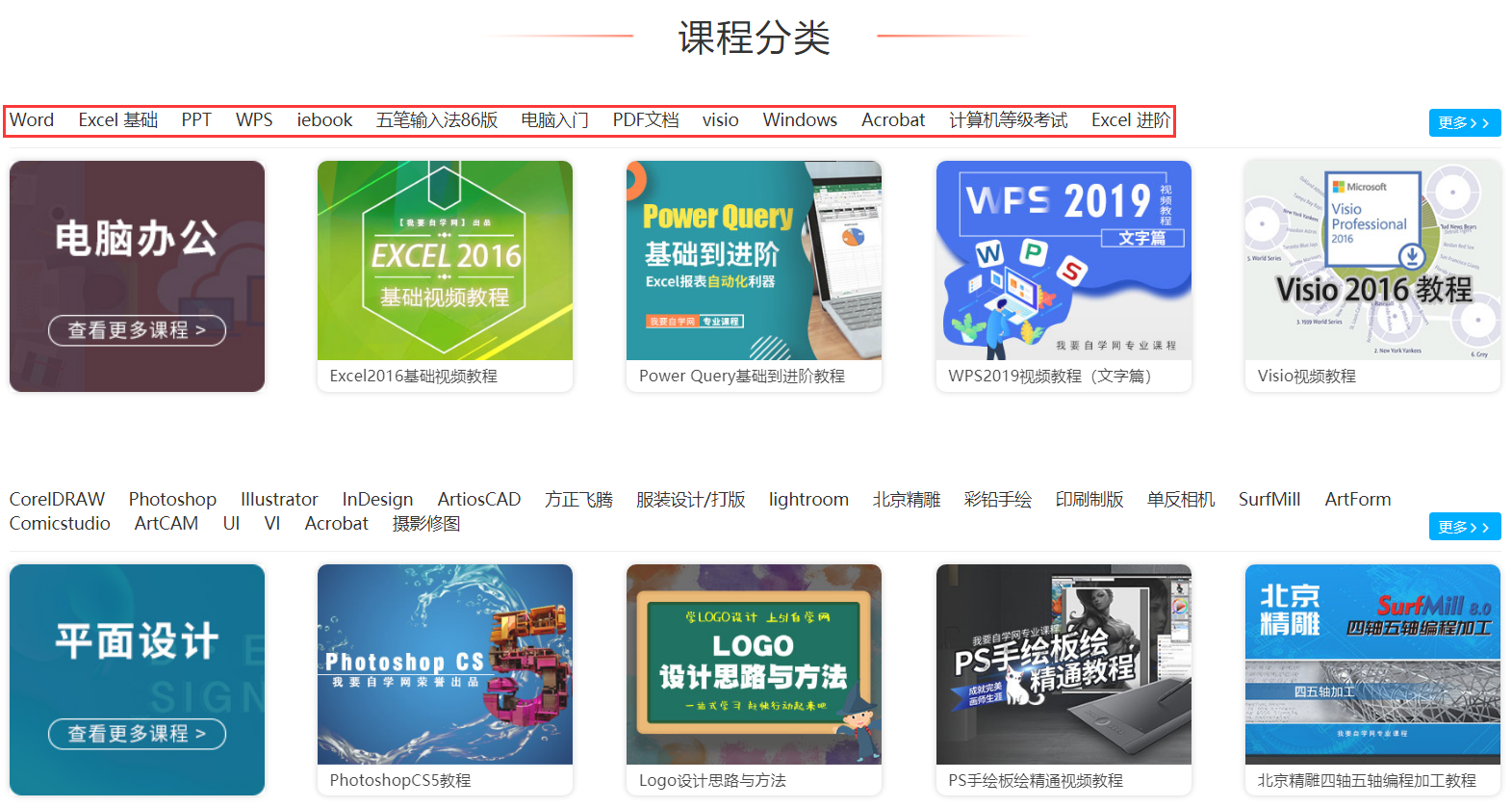Viewport: 1512px width, 807px height.
Task: Open the Excel 进阶 category
Action: coord(1131,120)
